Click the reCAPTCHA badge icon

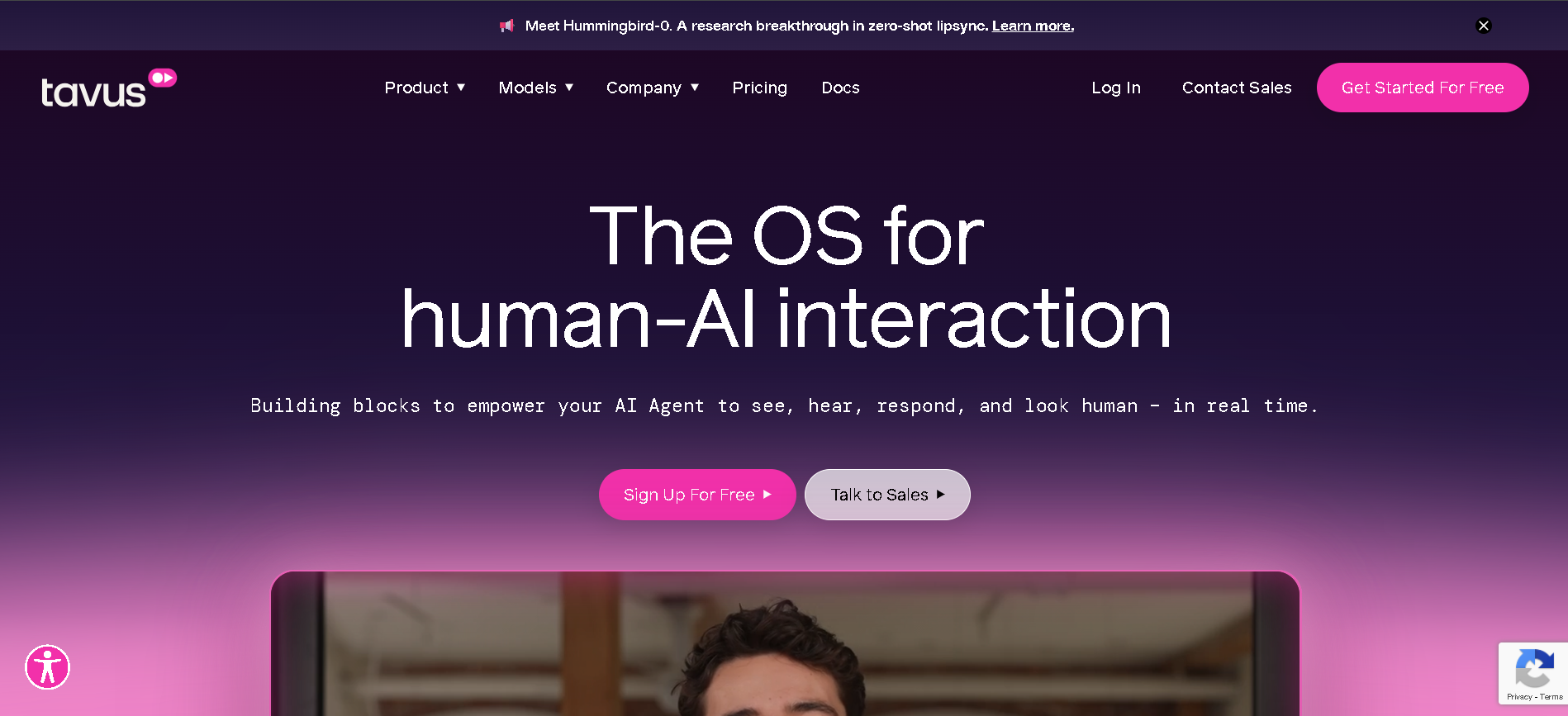[x=1534, y=668]
